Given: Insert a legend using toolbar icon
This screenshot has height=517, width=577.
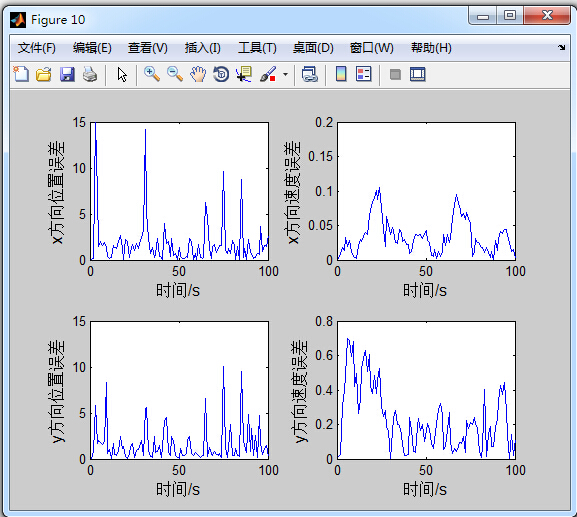Looking at the screenshot, I should pos(364,74).
